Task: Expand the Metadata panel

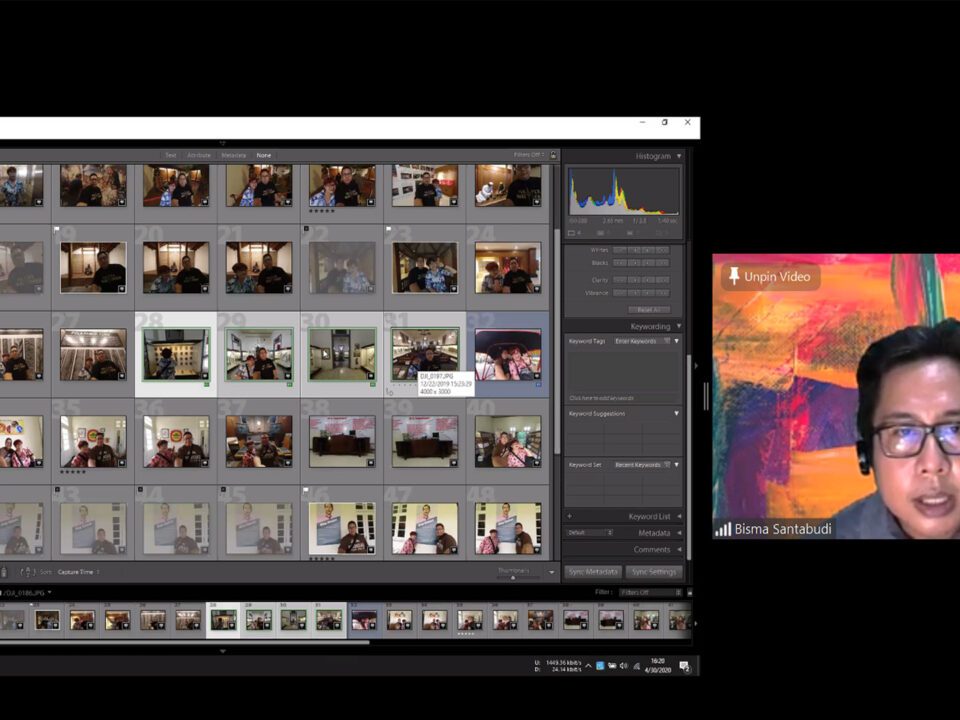Action: point(679,533)
